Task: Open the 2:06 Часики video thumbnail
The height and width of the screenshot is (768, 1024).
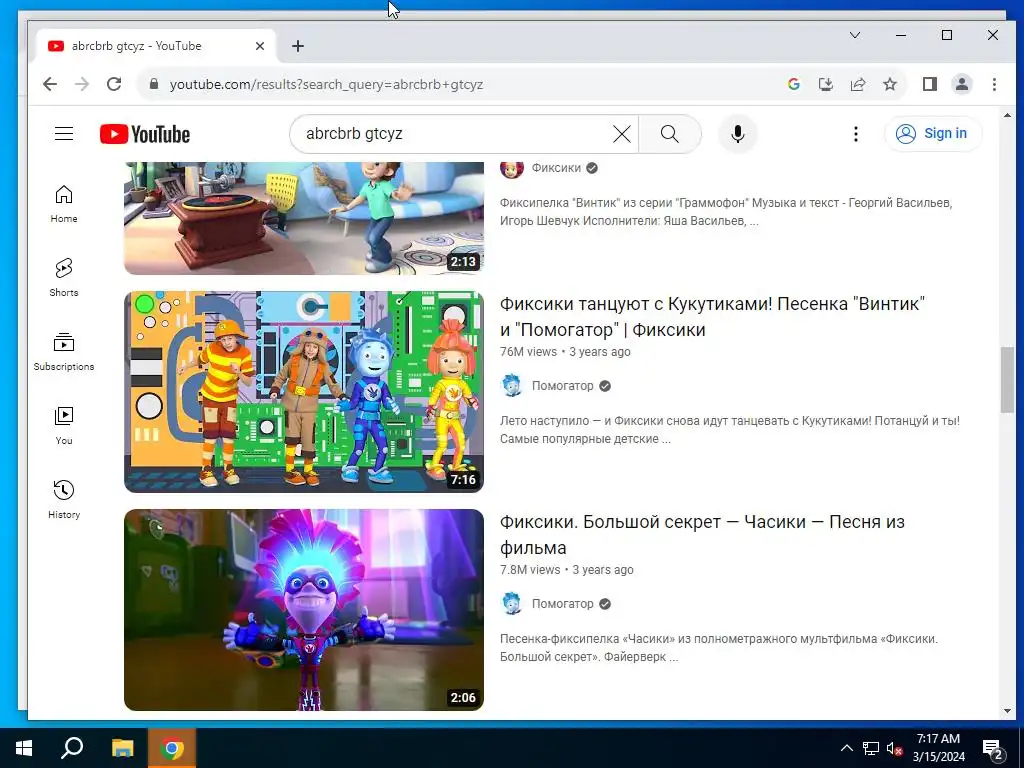Action: (304, 610)
